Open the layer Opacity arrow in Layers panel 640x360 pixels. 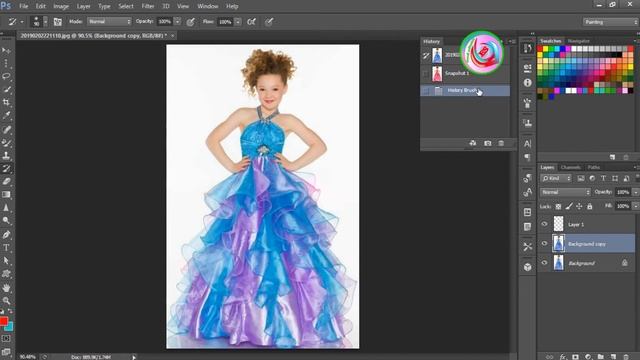(636, 192)
